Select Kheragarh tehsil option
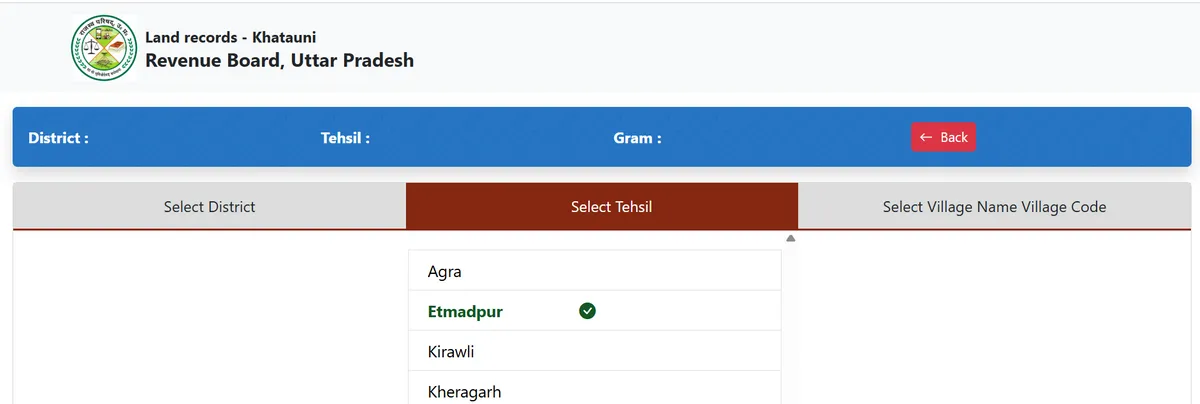Screen dimensions: 1200x404 pos(464,391)
